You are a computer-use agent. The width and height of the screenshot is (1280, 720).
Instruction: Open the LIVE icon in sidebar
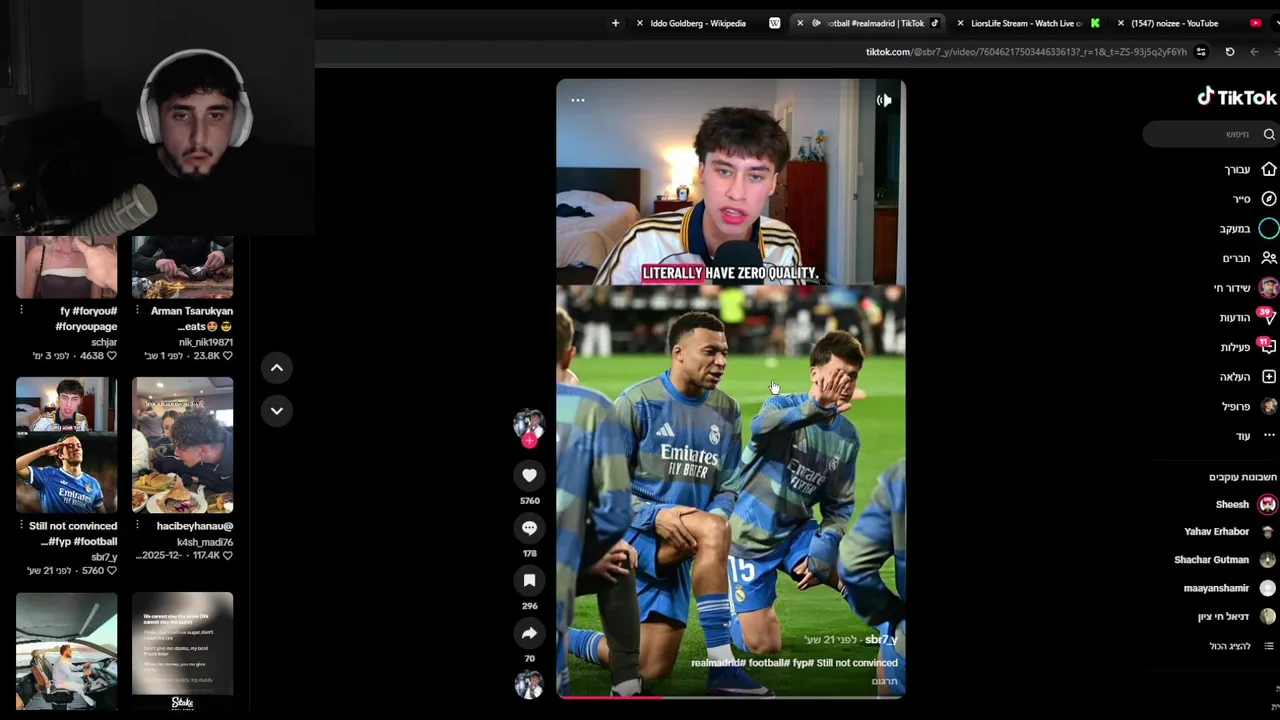(x=1268, y=288)
